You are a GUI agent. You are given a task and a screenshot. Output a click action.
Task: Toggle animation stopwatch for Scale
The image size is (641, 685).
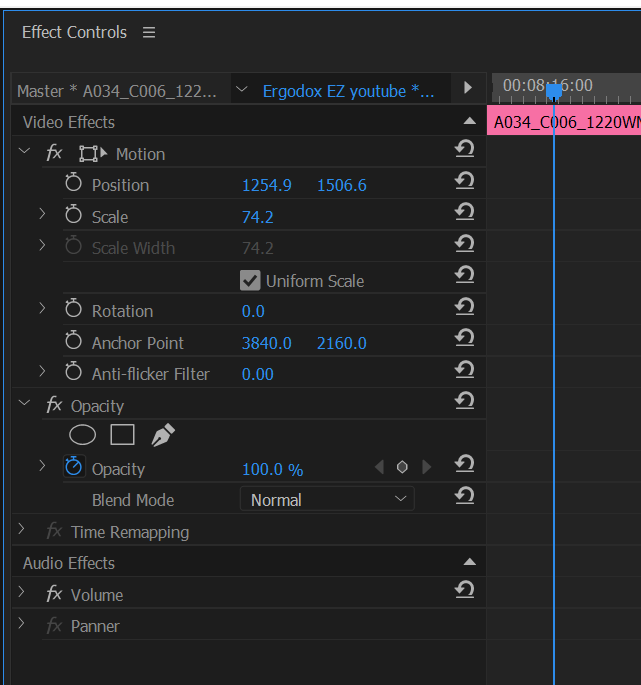(73, 215)
